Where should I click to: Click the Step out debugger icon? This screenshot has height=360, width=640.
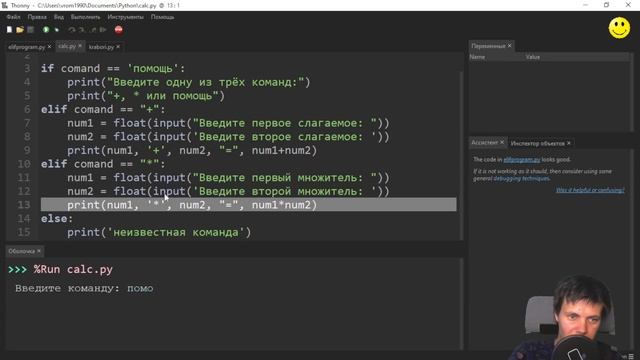click(x=93, y=30)
